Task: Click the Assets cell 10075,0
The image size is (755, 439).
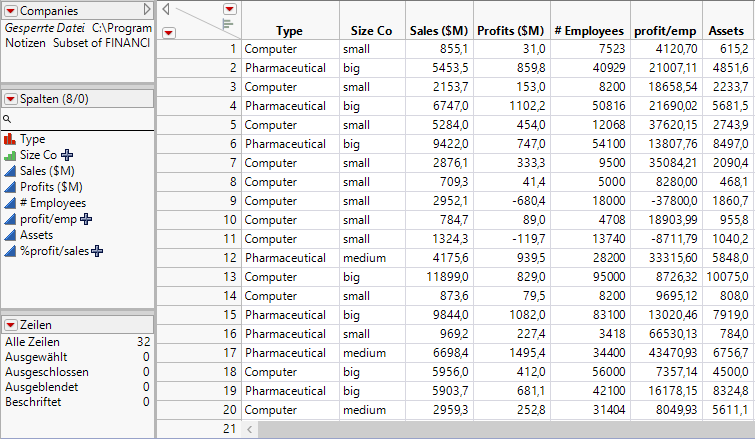Action: coord(727,277)
